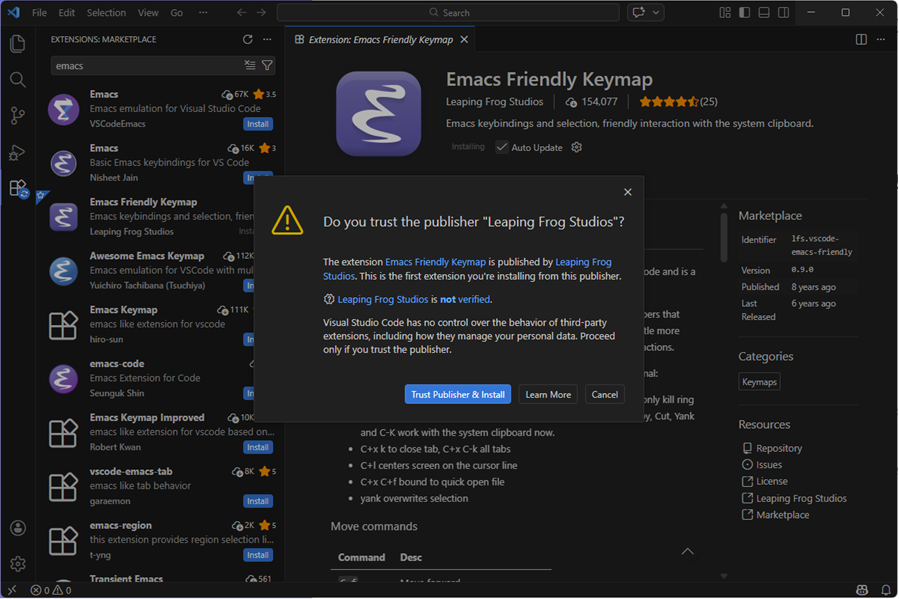Viewport: 899px width, 599px height.
Task: Open the Selection menu
Action: pos(106,13)
